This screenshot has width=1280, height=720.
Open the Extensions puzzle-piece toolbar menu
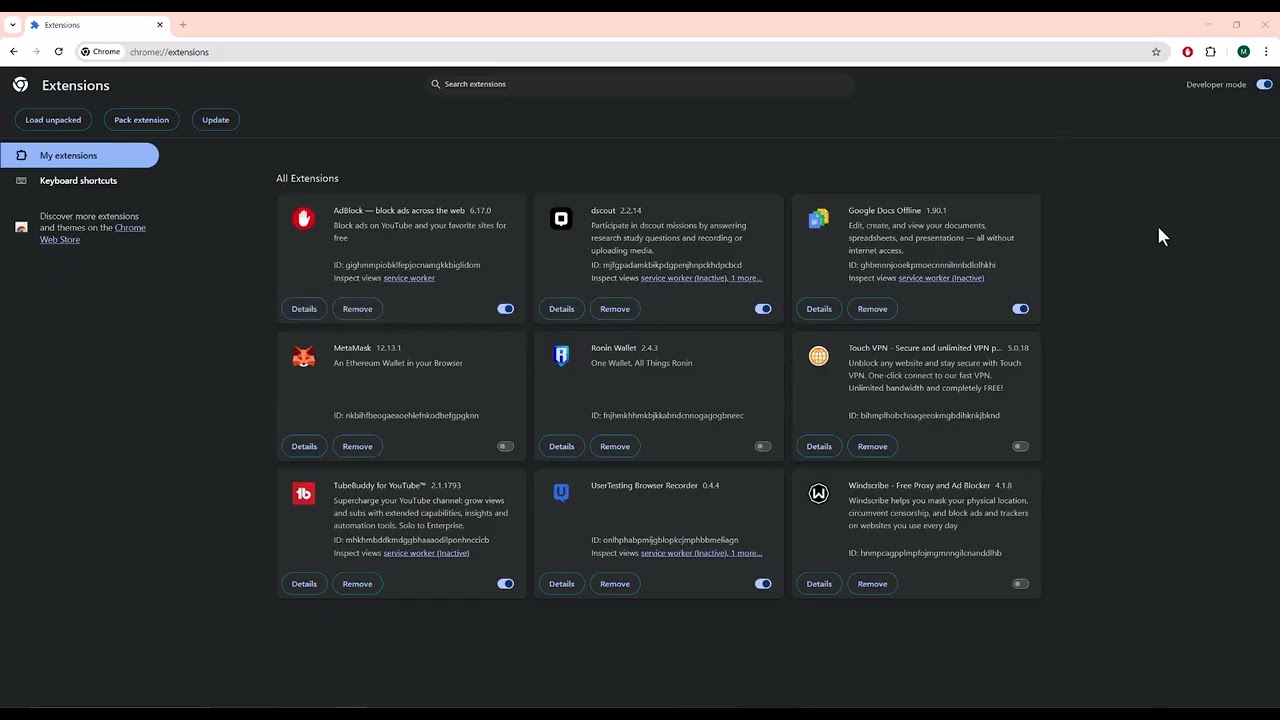(x=1211, y=52)
